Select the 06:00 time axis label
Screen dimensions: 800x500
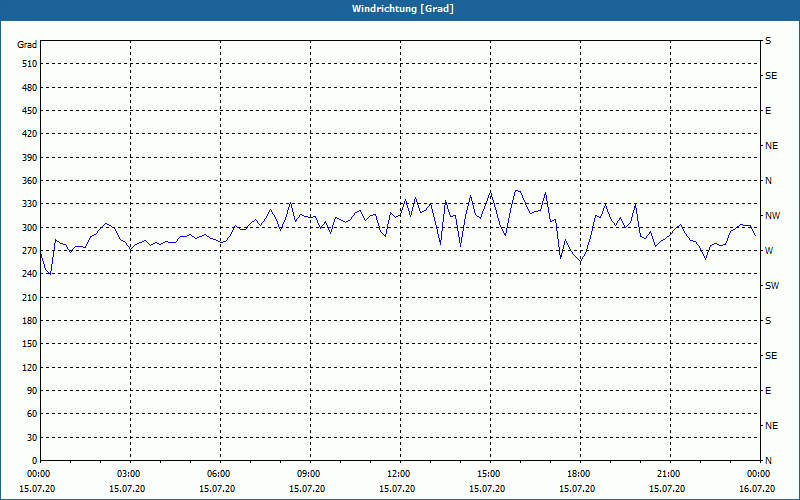[x=220, y=474]
